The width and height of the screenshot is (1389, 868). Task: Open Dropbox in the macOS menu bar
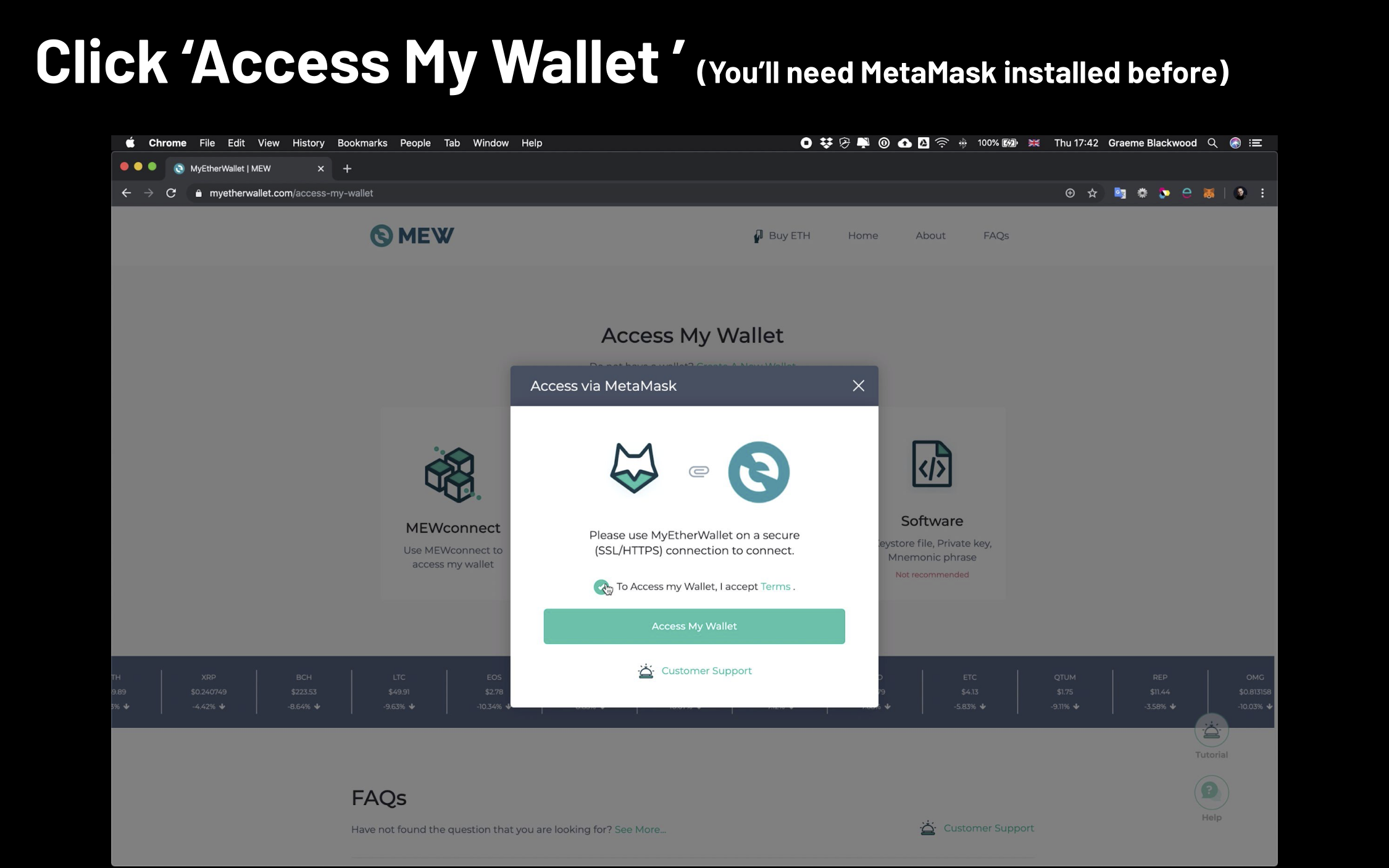tap(825, 143)
